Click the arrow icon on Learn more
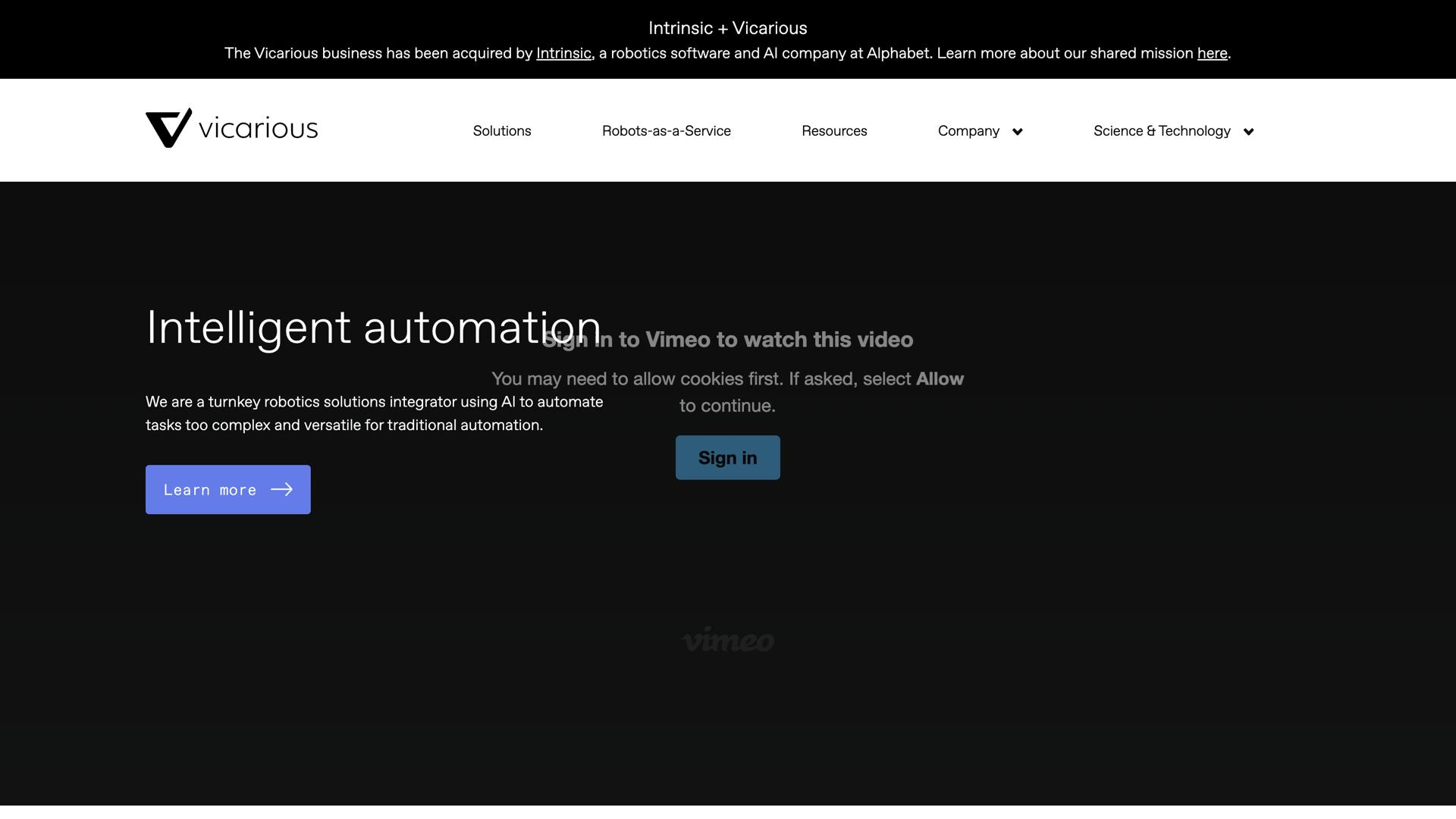Viewport: 1456px width, 819px height. point(281,490)
